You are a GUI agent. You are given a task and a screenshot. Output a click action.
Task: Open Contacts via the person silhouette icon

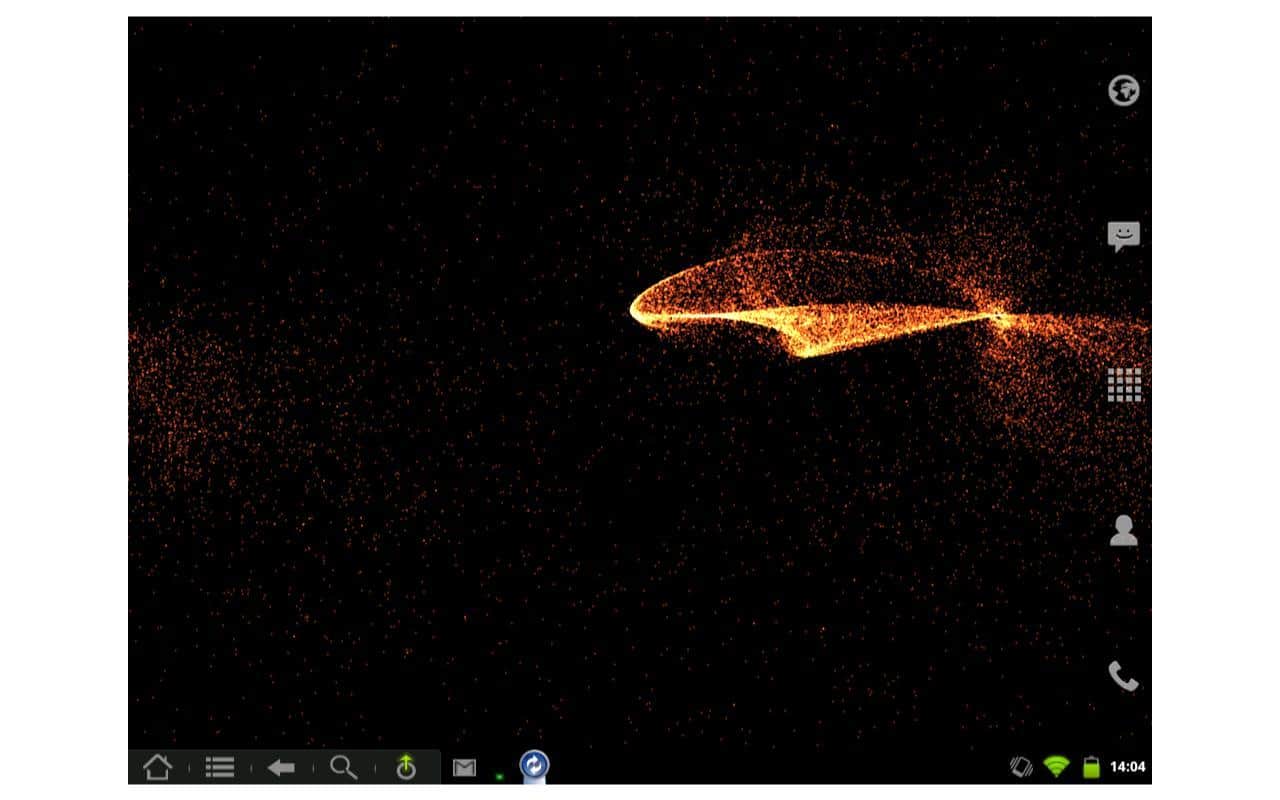click(x=1124, y=530)
